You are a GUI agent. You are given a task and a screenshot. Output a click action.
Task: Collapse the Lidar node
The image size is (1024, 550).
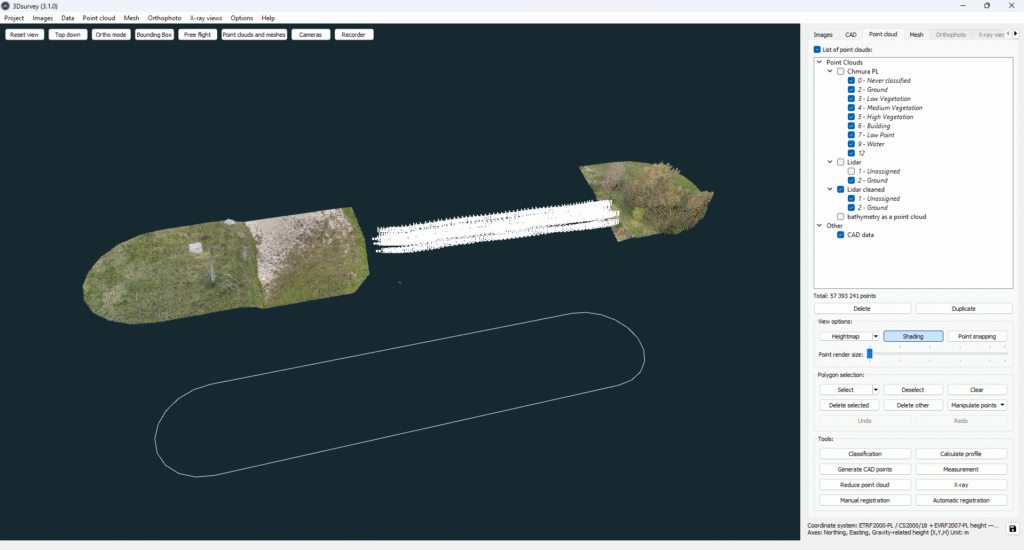tap(830, 162)
